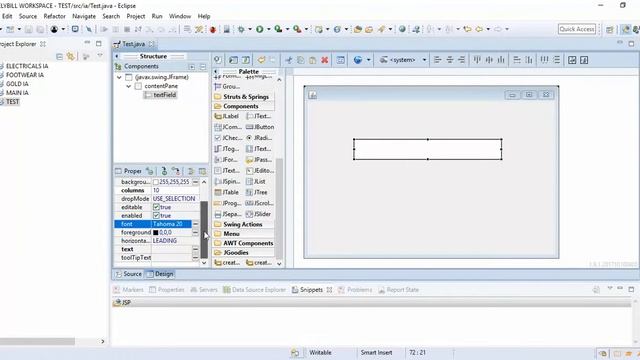The height and width of the screenshot is (360, 640).
Task: Click the externalize strings globe icon
Action: (x=358, y=60)
